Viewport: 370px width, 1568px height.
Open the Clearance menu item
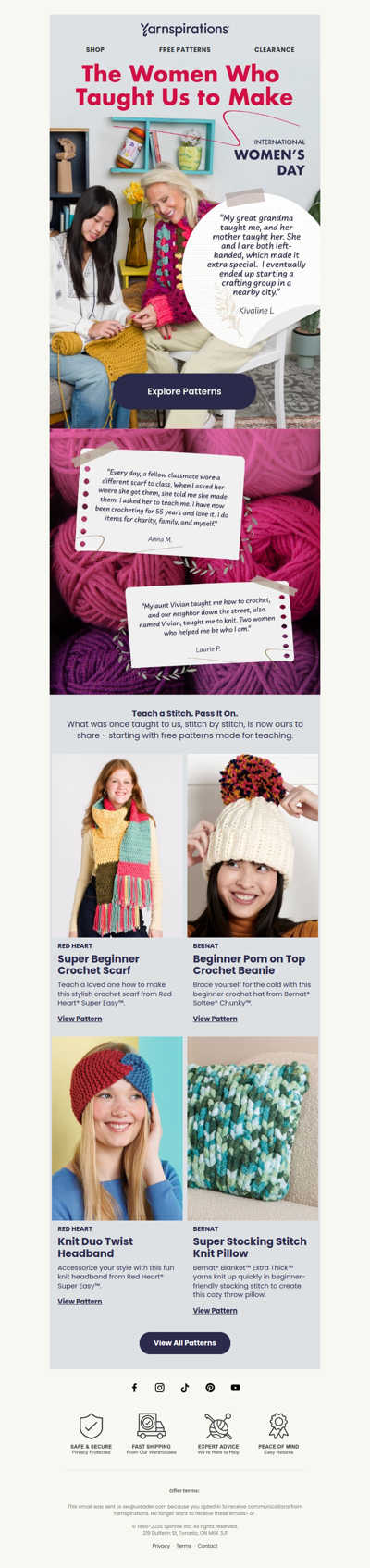pyautogui.click(x=275, y=50)
